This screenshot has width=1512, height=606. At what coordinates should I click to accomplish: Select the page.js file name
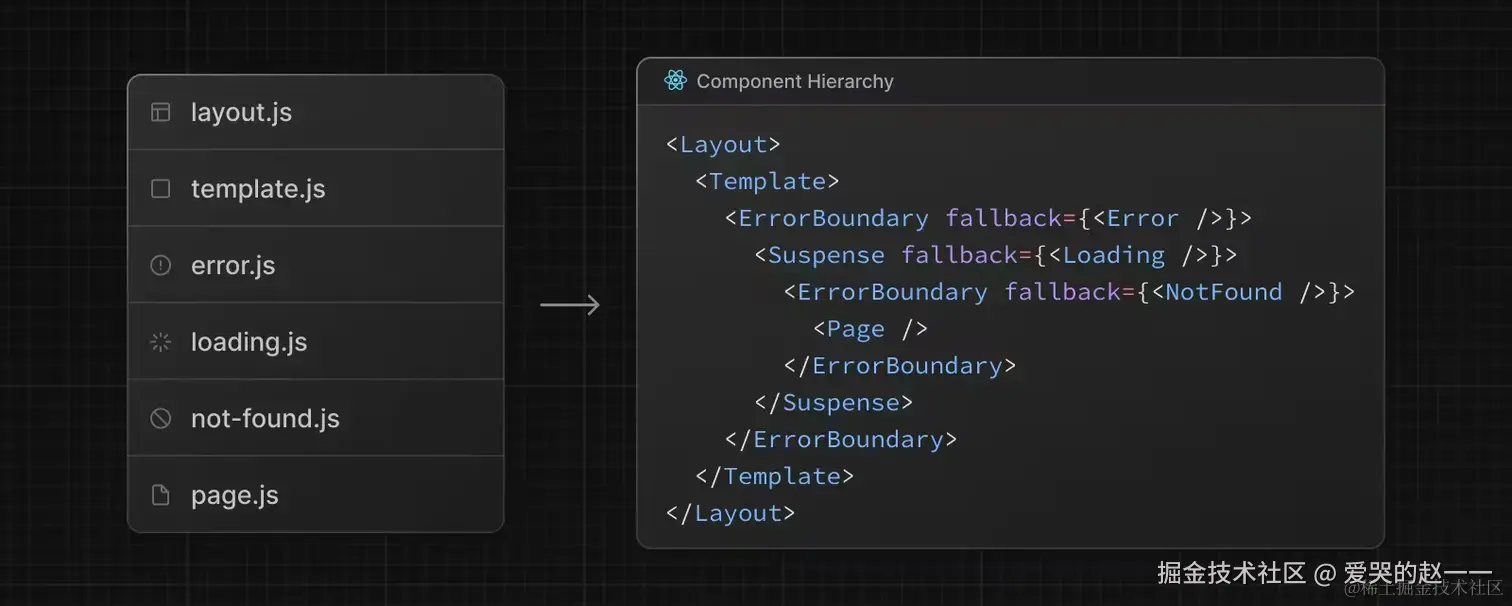(235, 495)
